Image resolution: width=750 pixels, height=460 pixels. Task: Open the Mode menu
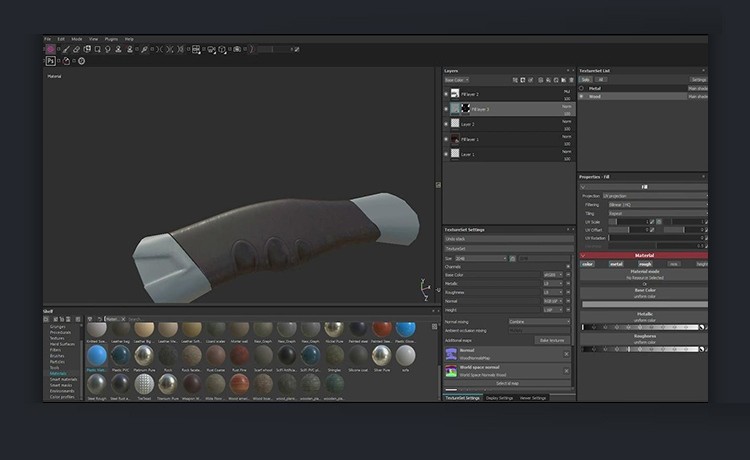(x=77, y=39)
